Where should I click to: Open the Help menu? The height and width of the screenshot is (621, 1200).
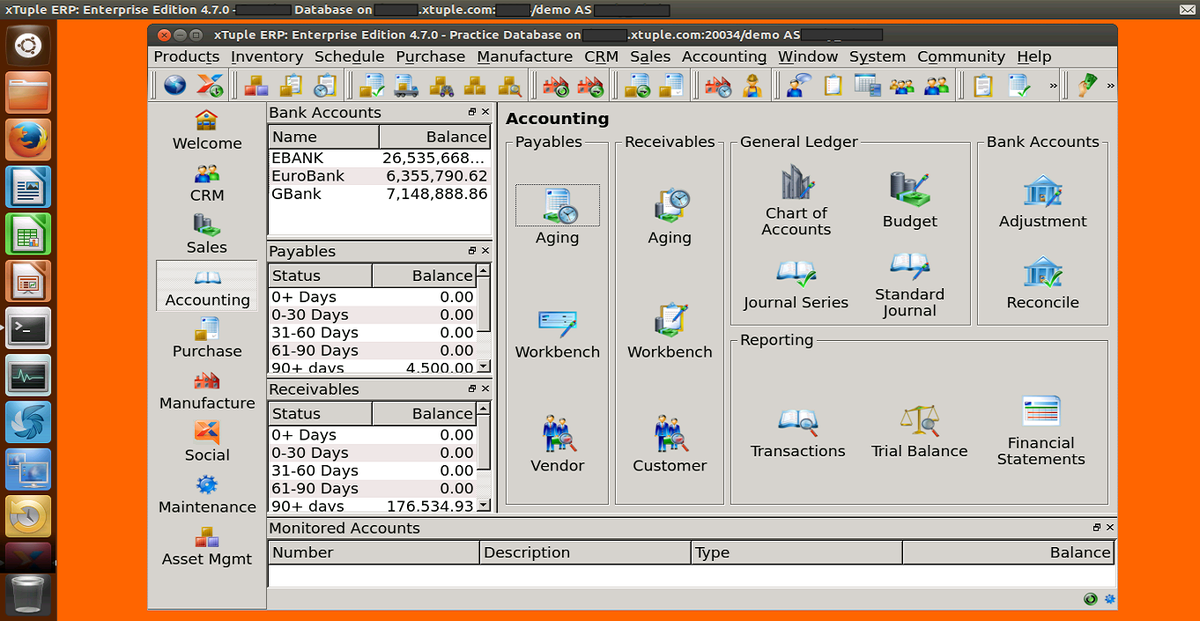[x=1034, y=57]
